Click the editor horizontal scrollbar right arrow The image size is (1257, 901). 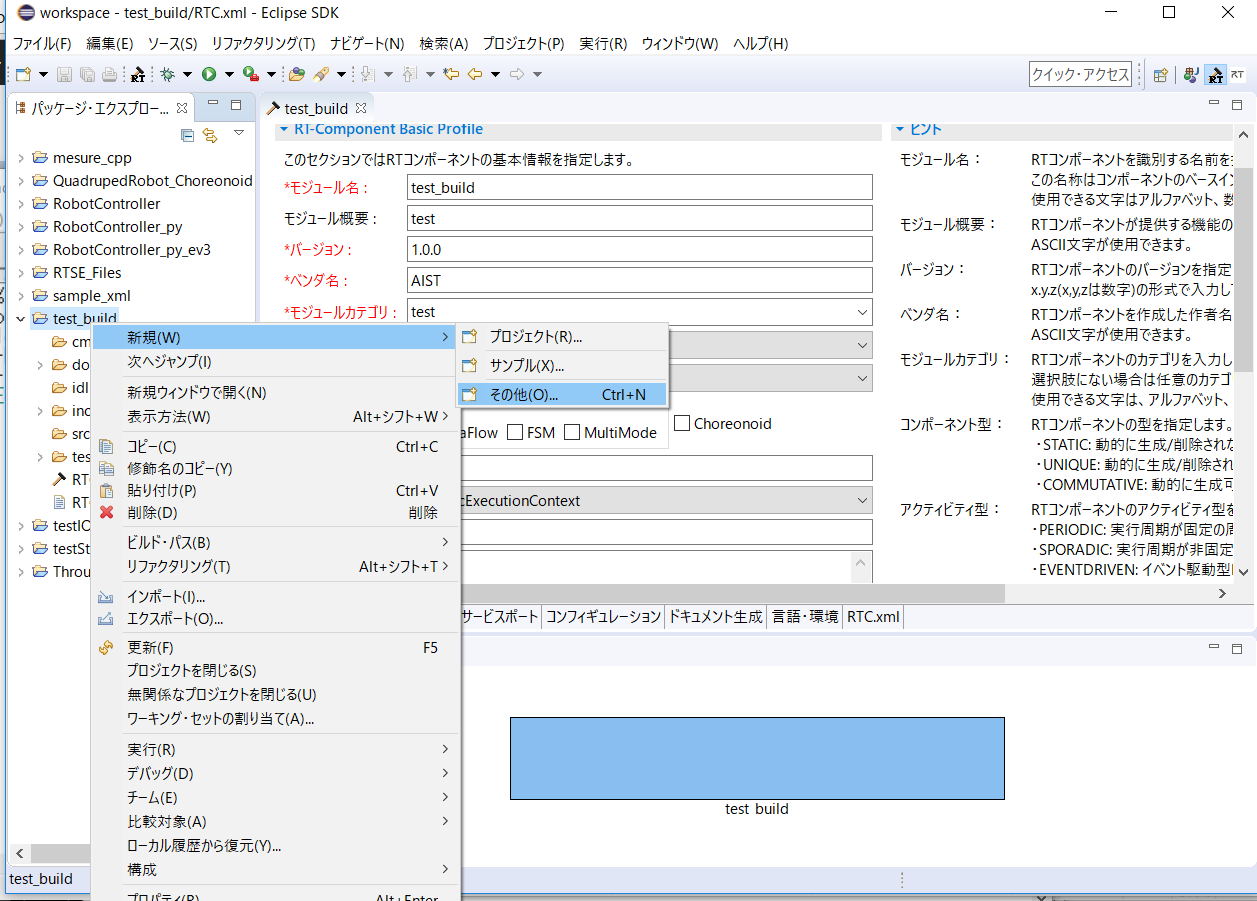(1222, 593)
